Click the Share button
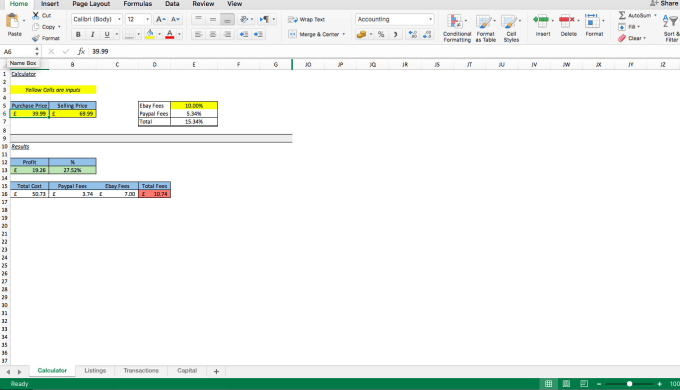The image size is (680, 390). (665, 3)
